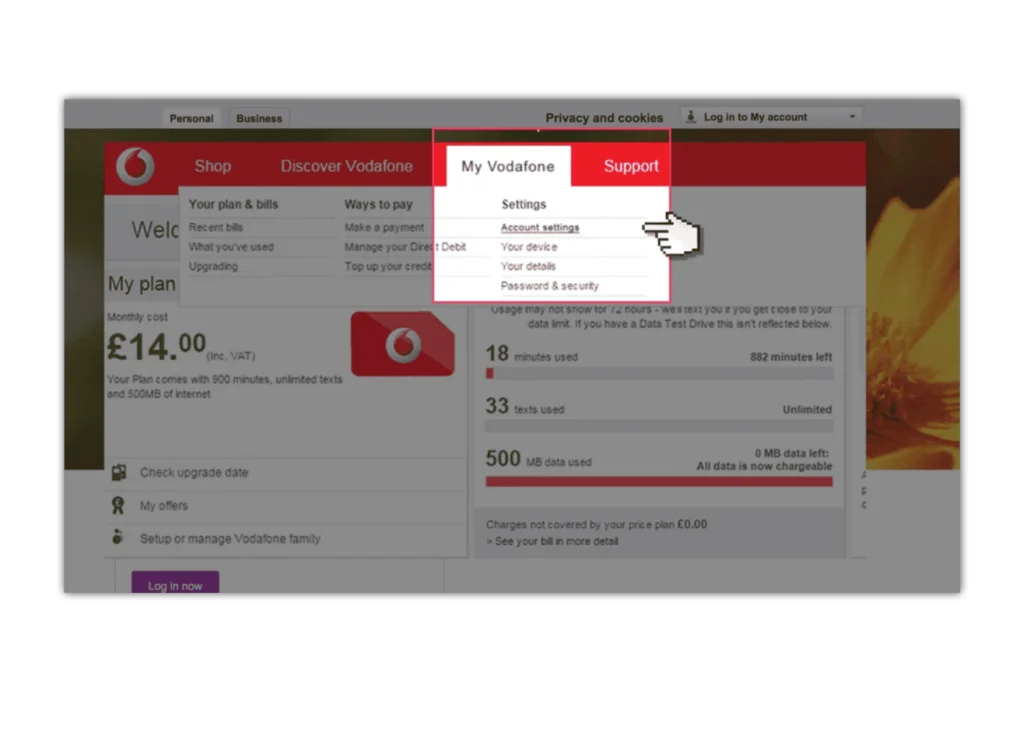Image resolution: width=1024 pixels, height=732 pixels.
Task: Select Your device in the Settings menu
Action: click(x=529, y=247)
